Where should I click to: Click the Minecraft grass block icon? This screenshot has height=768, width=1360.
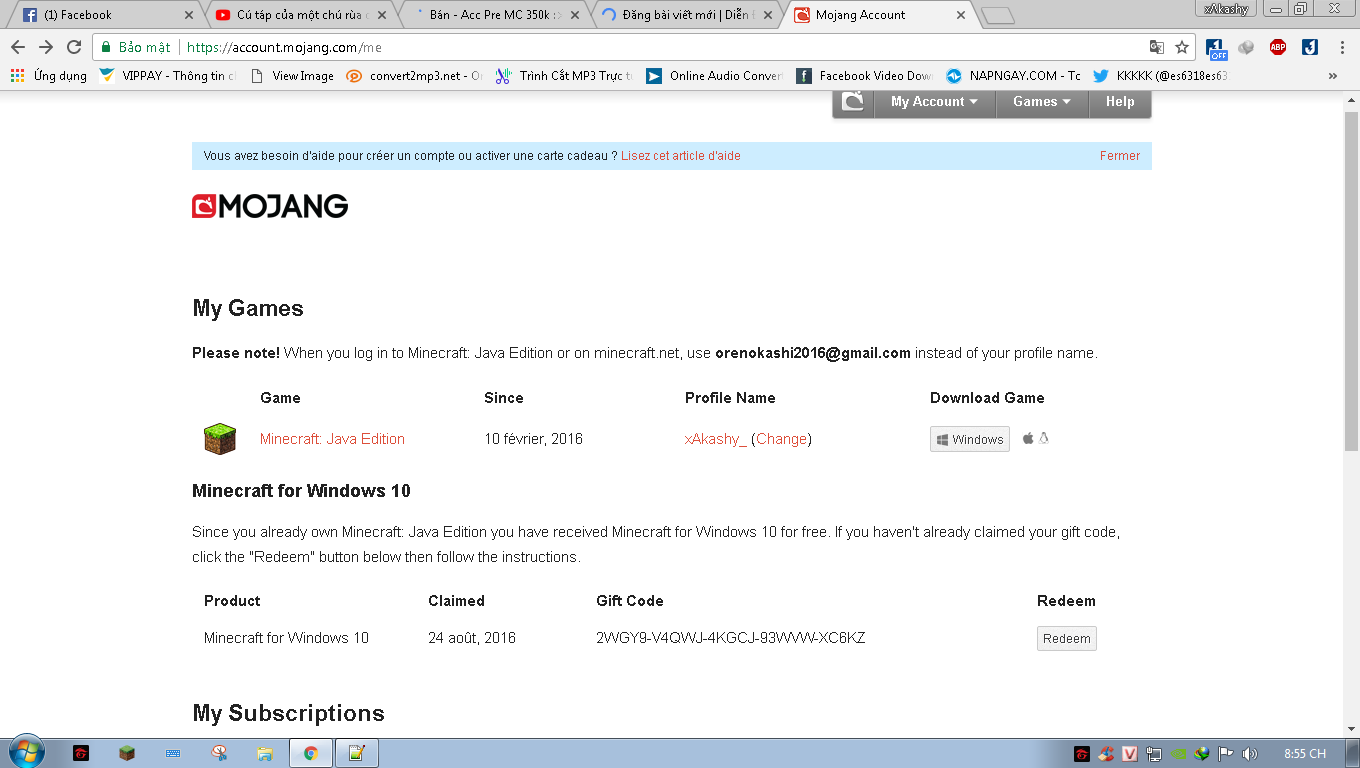click(220, 439)
